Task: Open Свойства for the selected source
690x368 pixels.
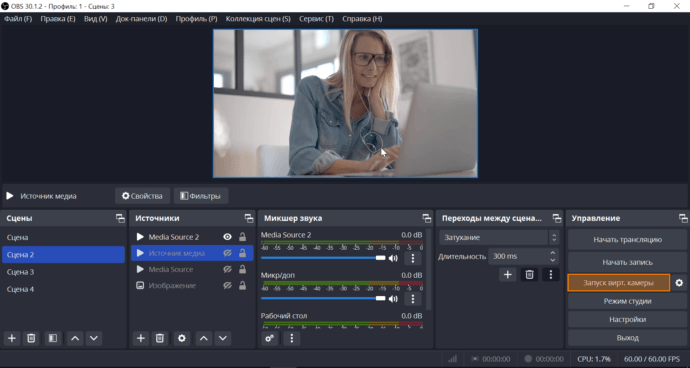Action: click(x=143, y=196)
